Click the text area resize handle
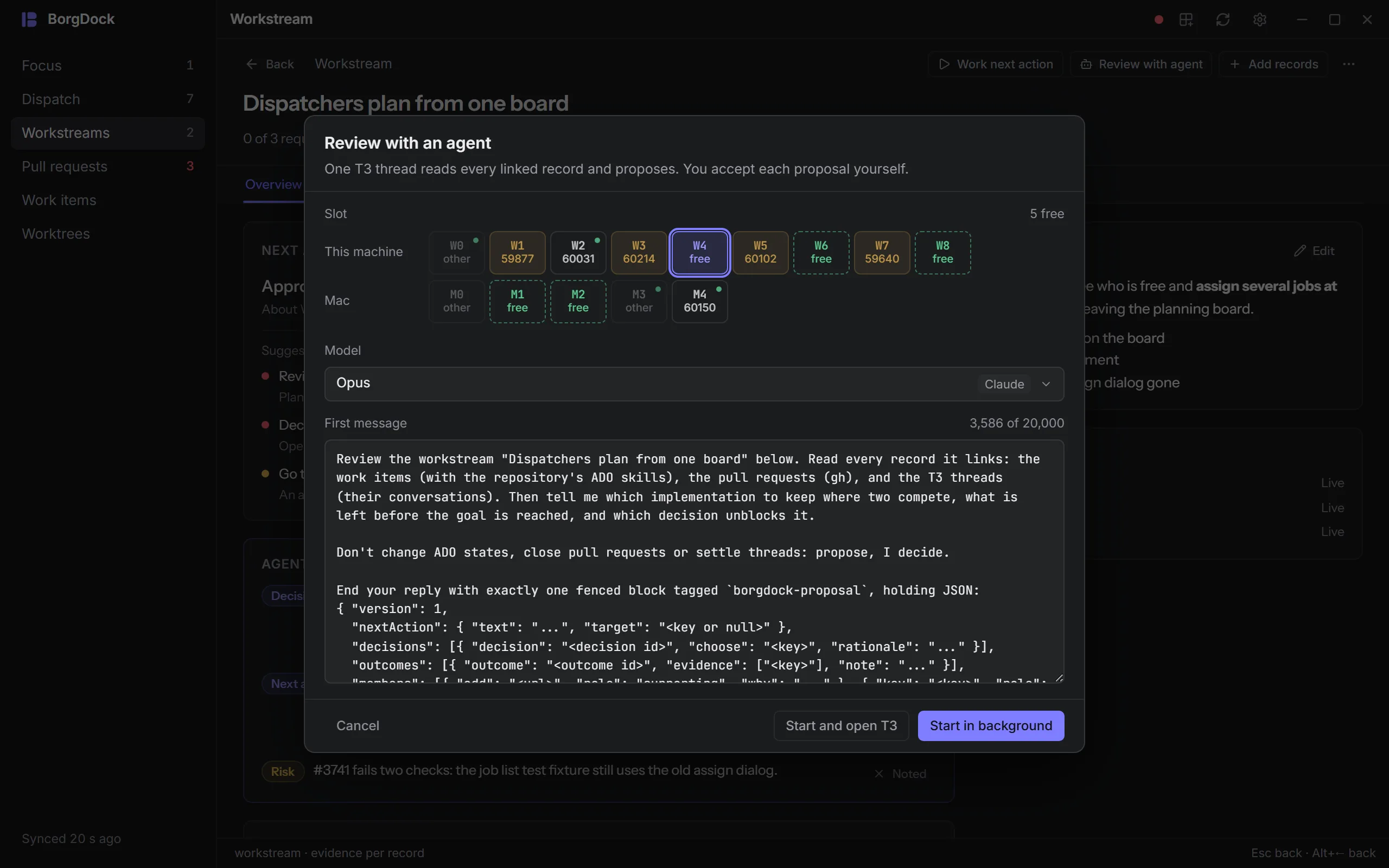 [1059, 678]
